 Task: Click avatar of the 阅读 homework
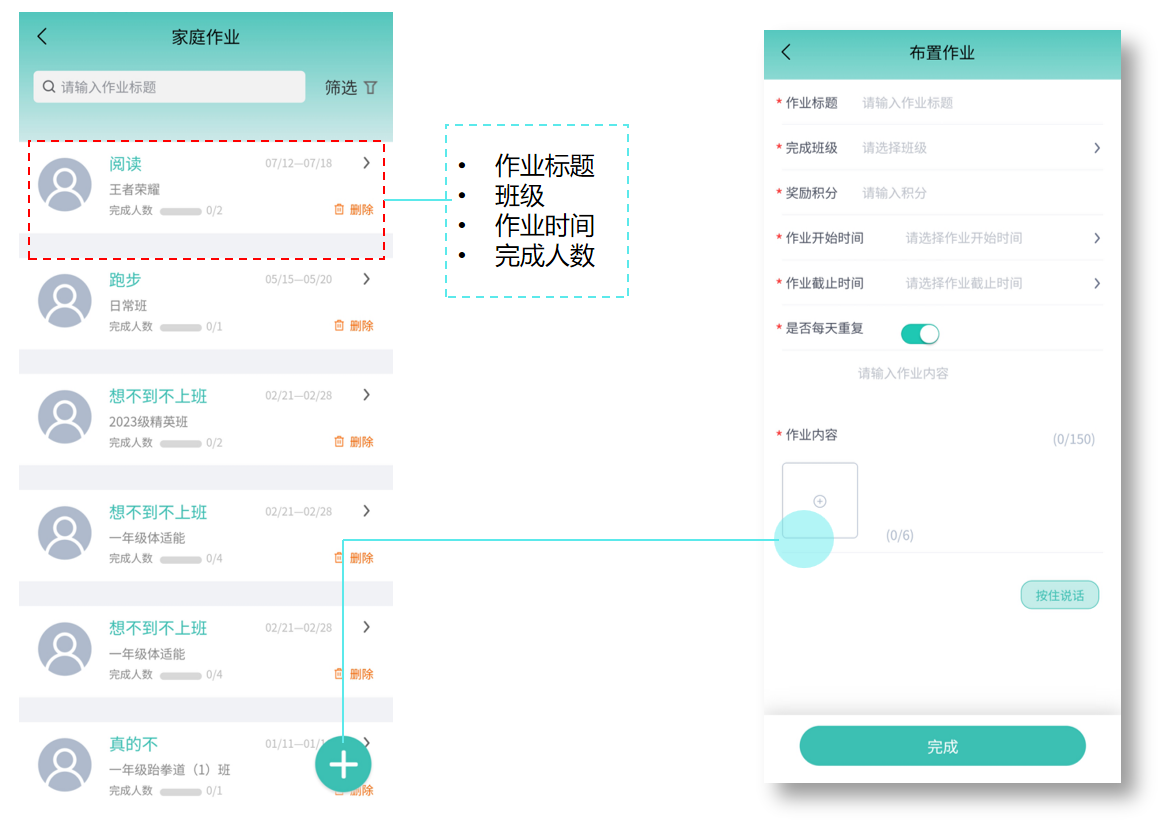65,185
